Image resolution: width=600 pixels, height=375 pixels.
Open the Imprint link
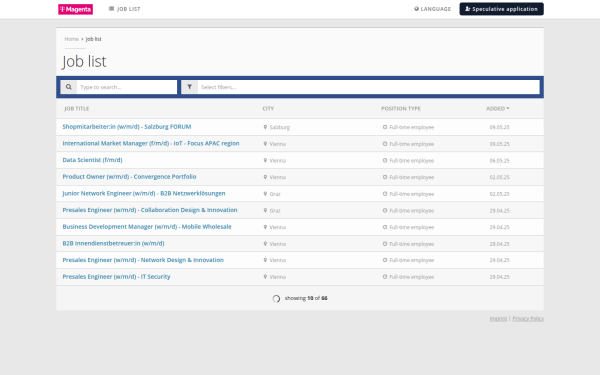coord(498,318)
